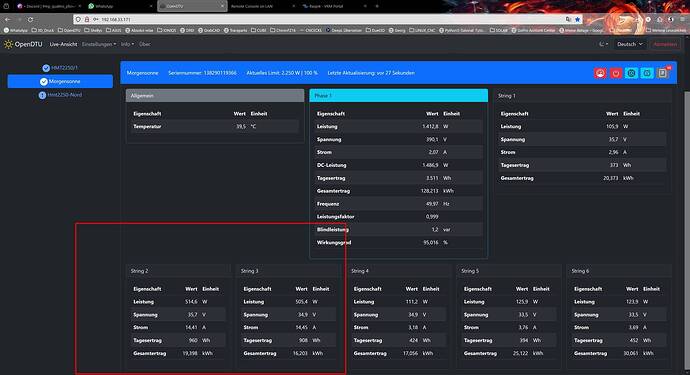The height and width of the screenshot is (375, 690).
Task: Switch to the Raspi VRM Portal tab
Action: [334, 6]
